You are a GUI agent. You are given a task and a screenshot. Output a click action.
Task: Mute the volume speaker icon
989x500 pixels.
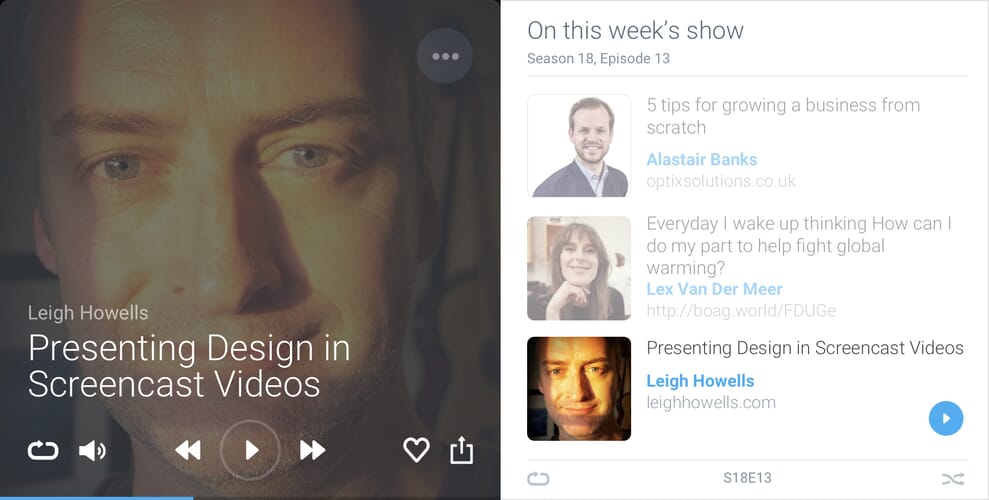point(92,451)
